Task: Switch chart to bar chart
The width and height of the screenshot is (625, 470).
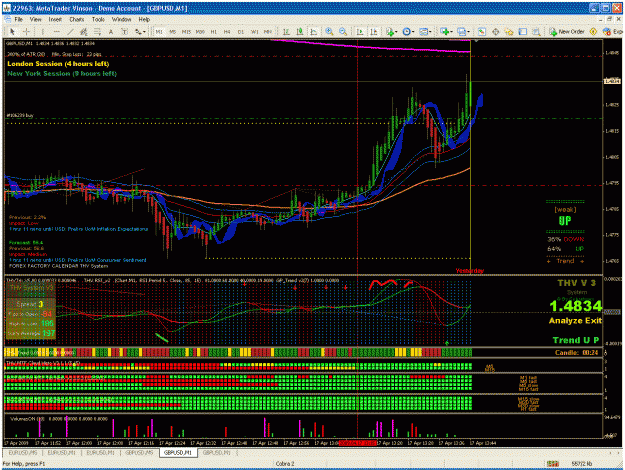Action: pyautogui.click(x=286, y=32)
